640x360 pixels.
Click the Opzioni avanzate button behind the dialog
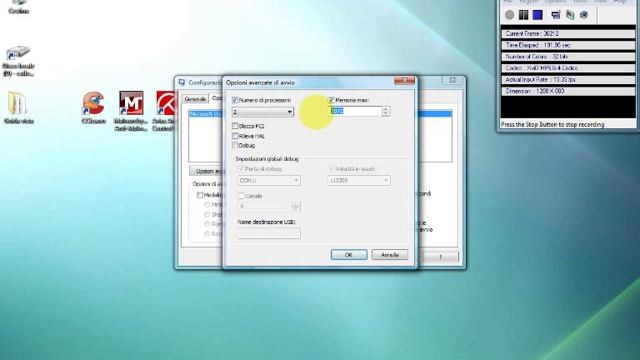coord(207,171)
